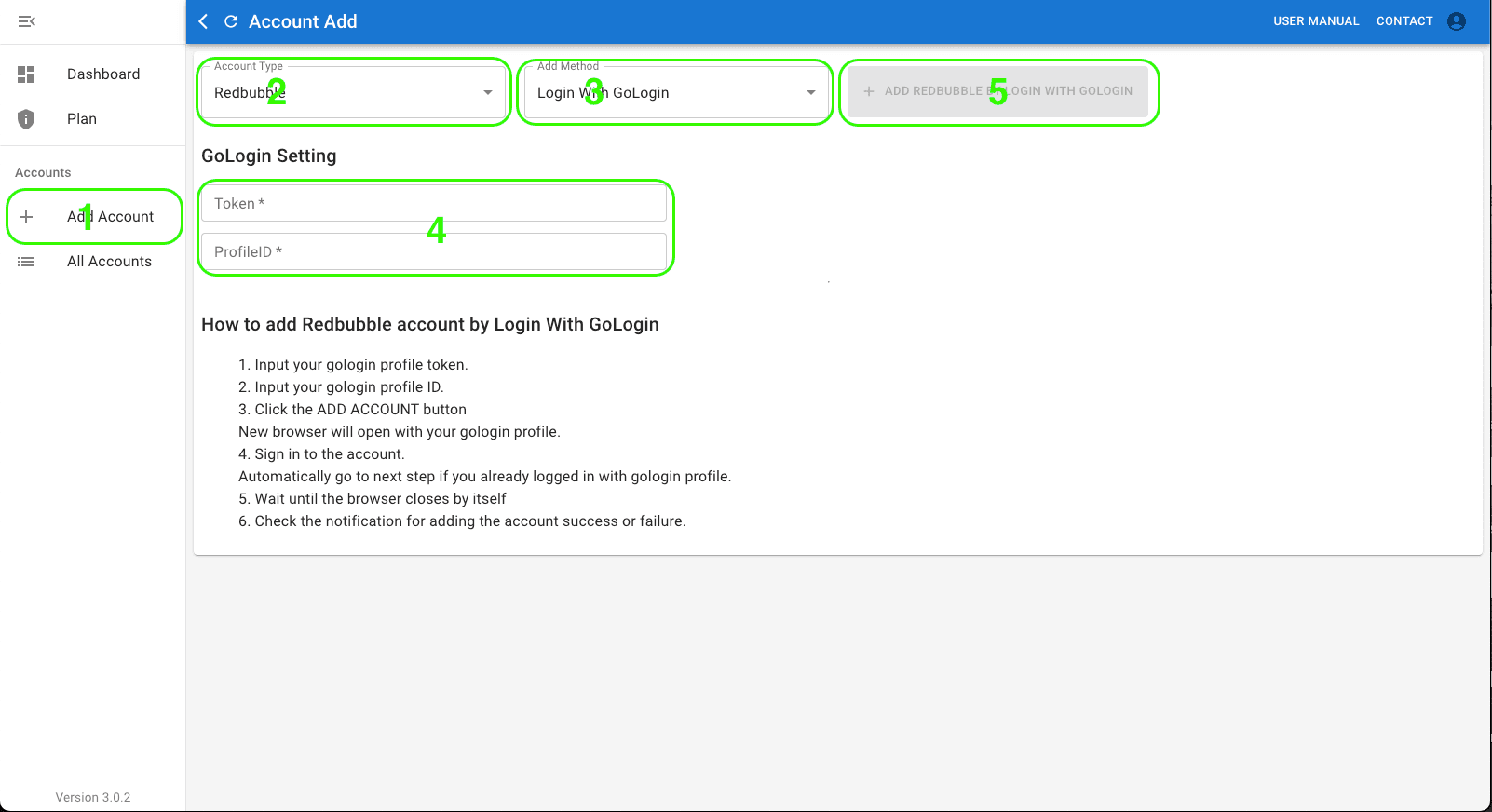1492x812 pixels.
Task: Open the Dashboard page
Action: coord(93,74)
